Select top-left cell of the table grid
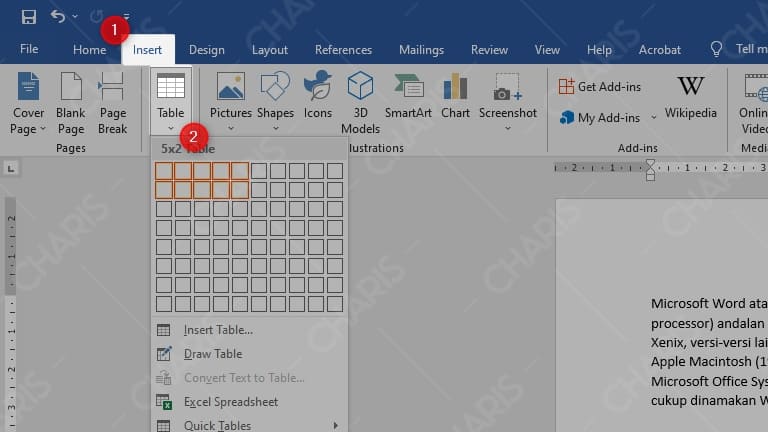 [164, 171]
